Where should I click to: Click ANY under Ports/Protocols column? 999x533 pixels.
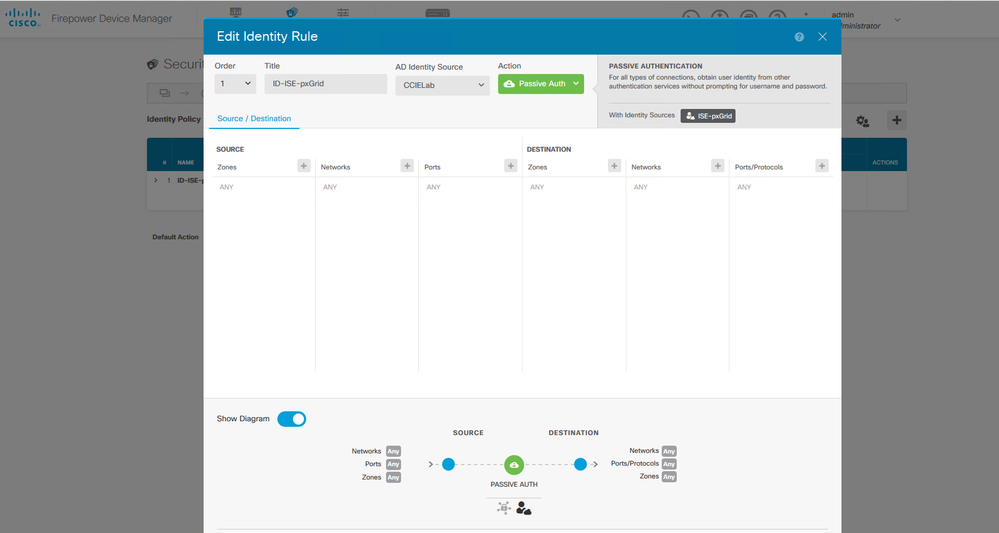pos(744,187)
